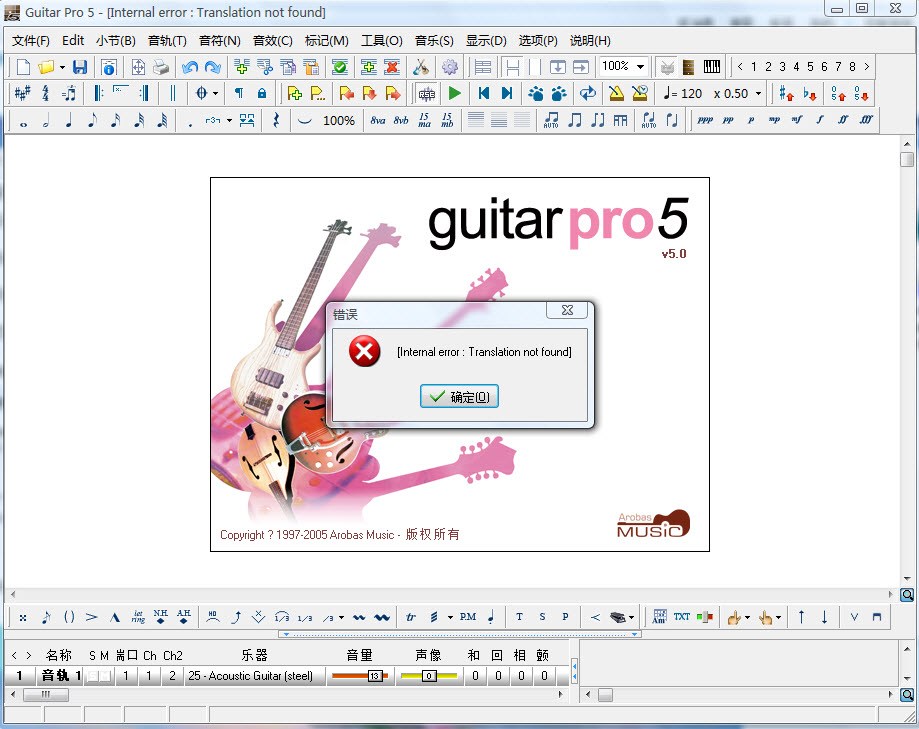The height and width of the screenshot is (729, 919).
Task: Insert text with TXT icon
Action: (x=682, y=616)
